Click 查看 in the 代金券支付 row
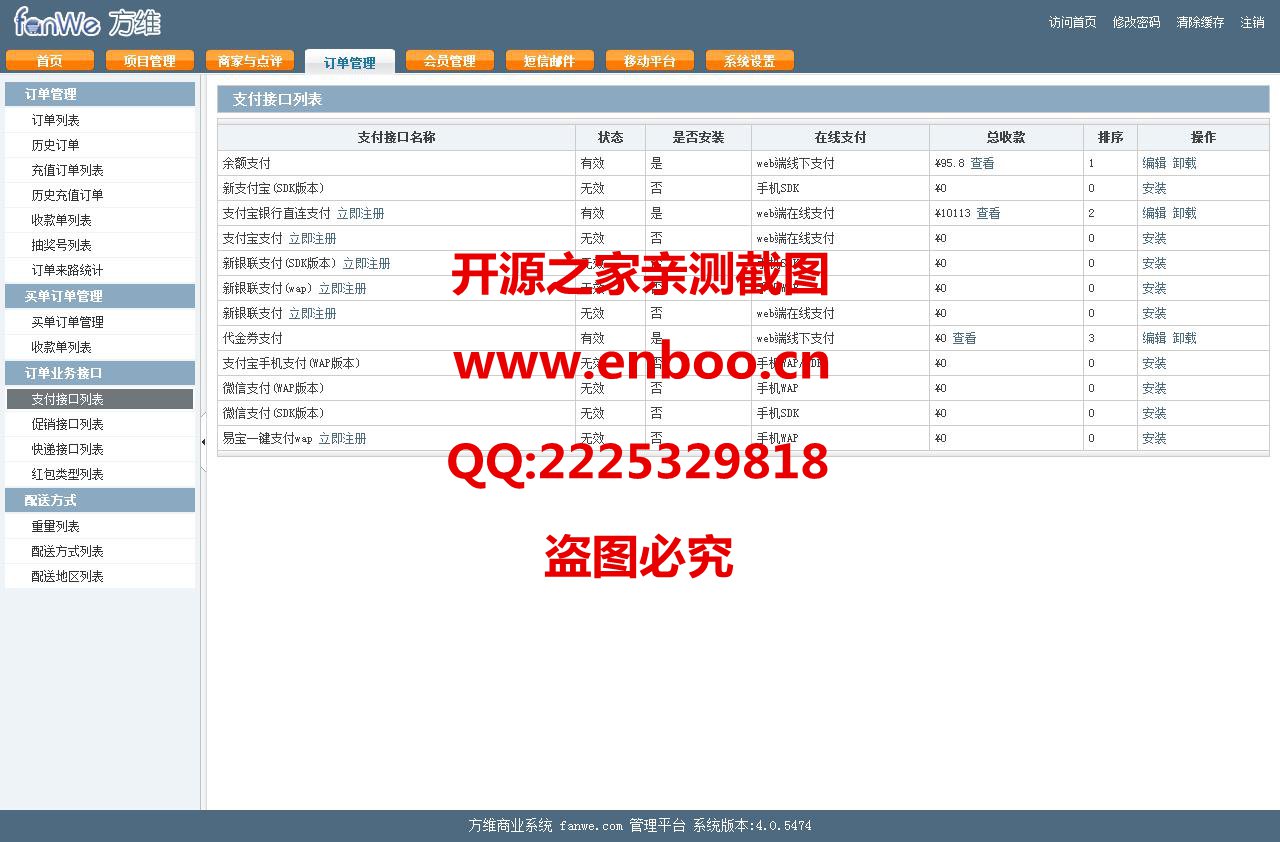This screenshot has width=1280, height=842. (964, 338)
